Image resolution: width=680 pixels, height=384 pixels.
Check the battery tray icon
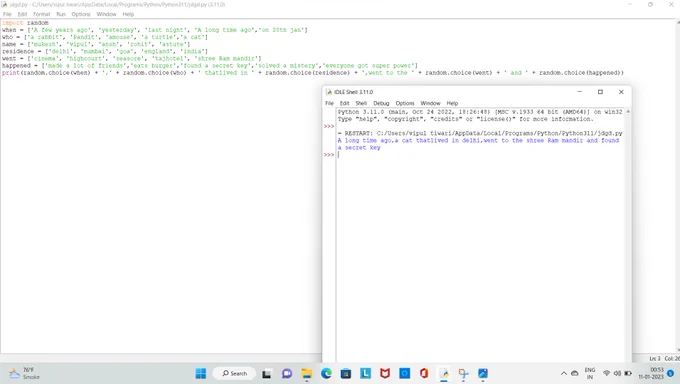coord(628,374)
